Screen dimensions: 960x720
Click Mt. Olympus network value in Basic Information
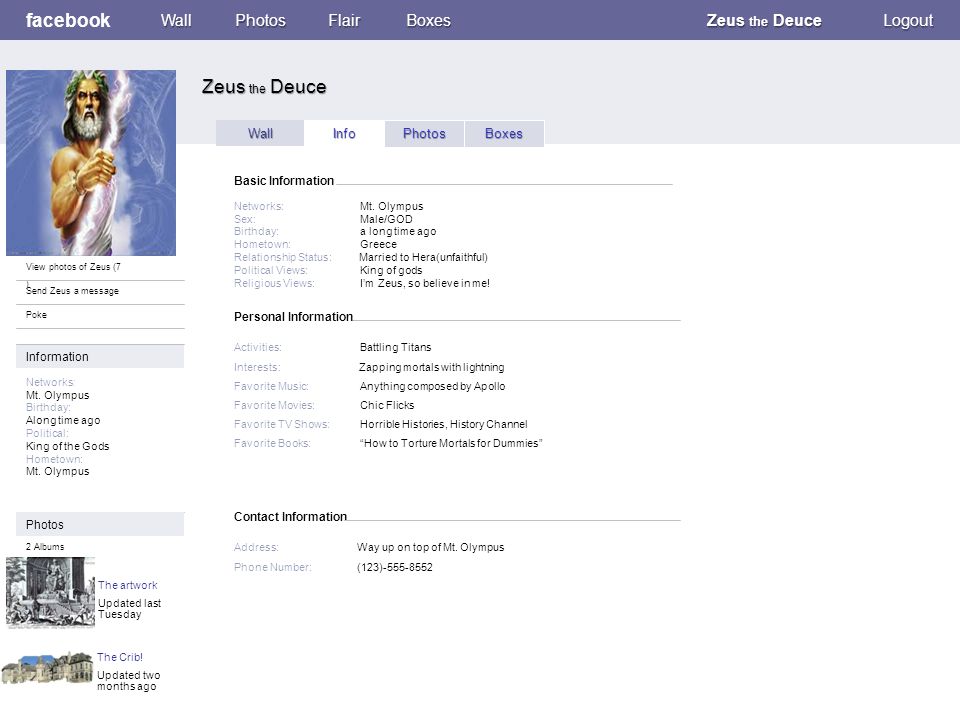391,206
